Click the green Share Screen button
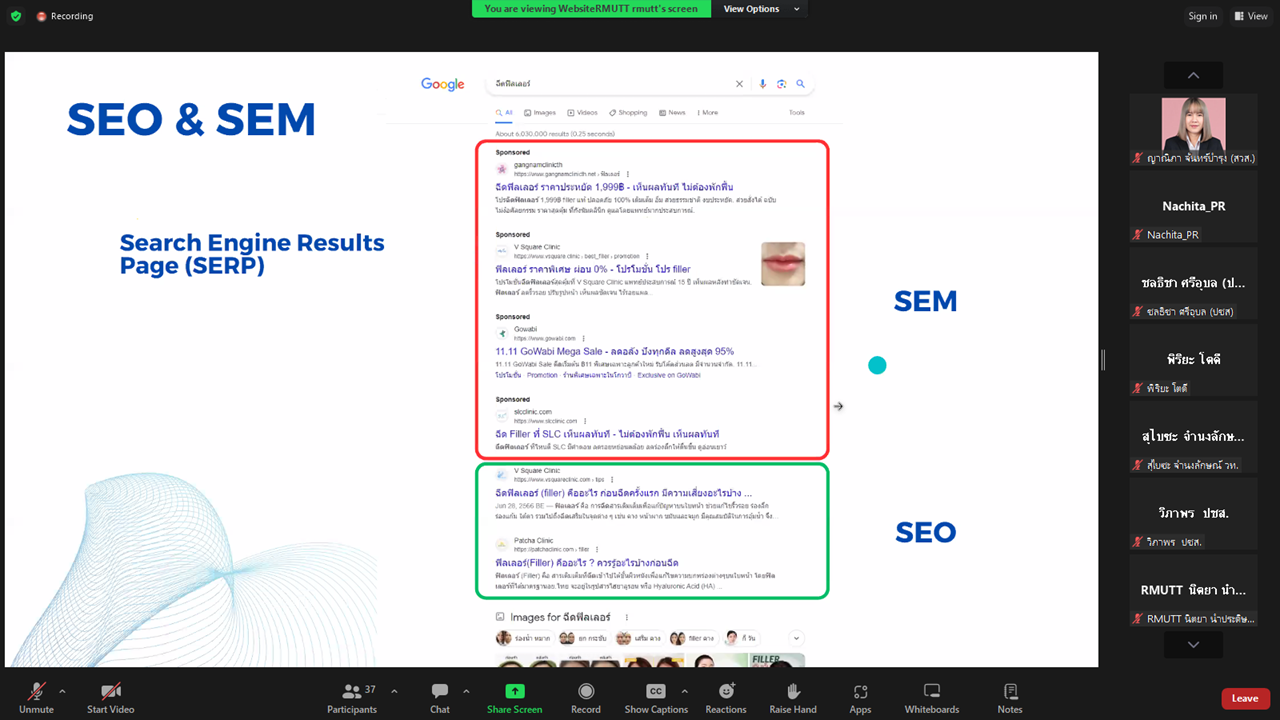 point(515,697)
